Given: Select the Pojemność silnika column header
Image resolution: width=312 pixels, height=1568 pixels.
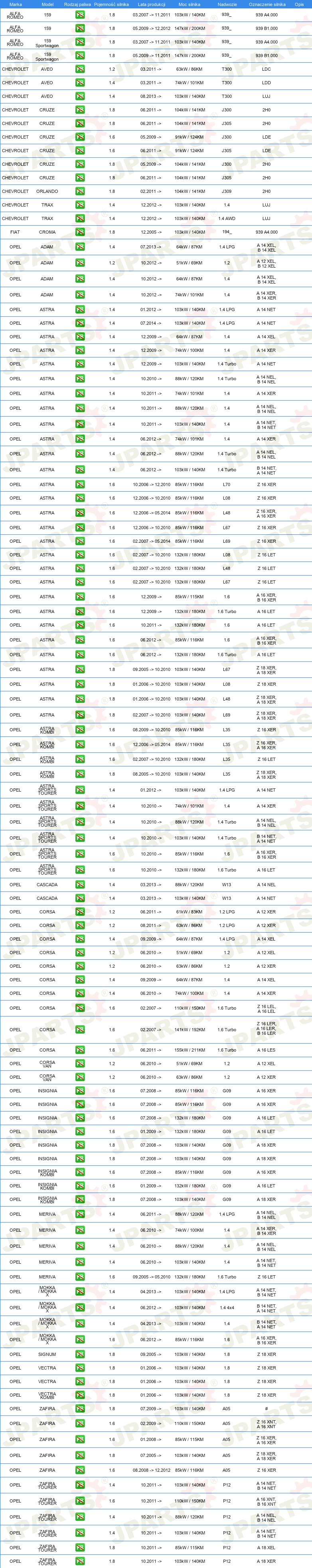Looking at the screenshot, I should (x=111, y=4).
